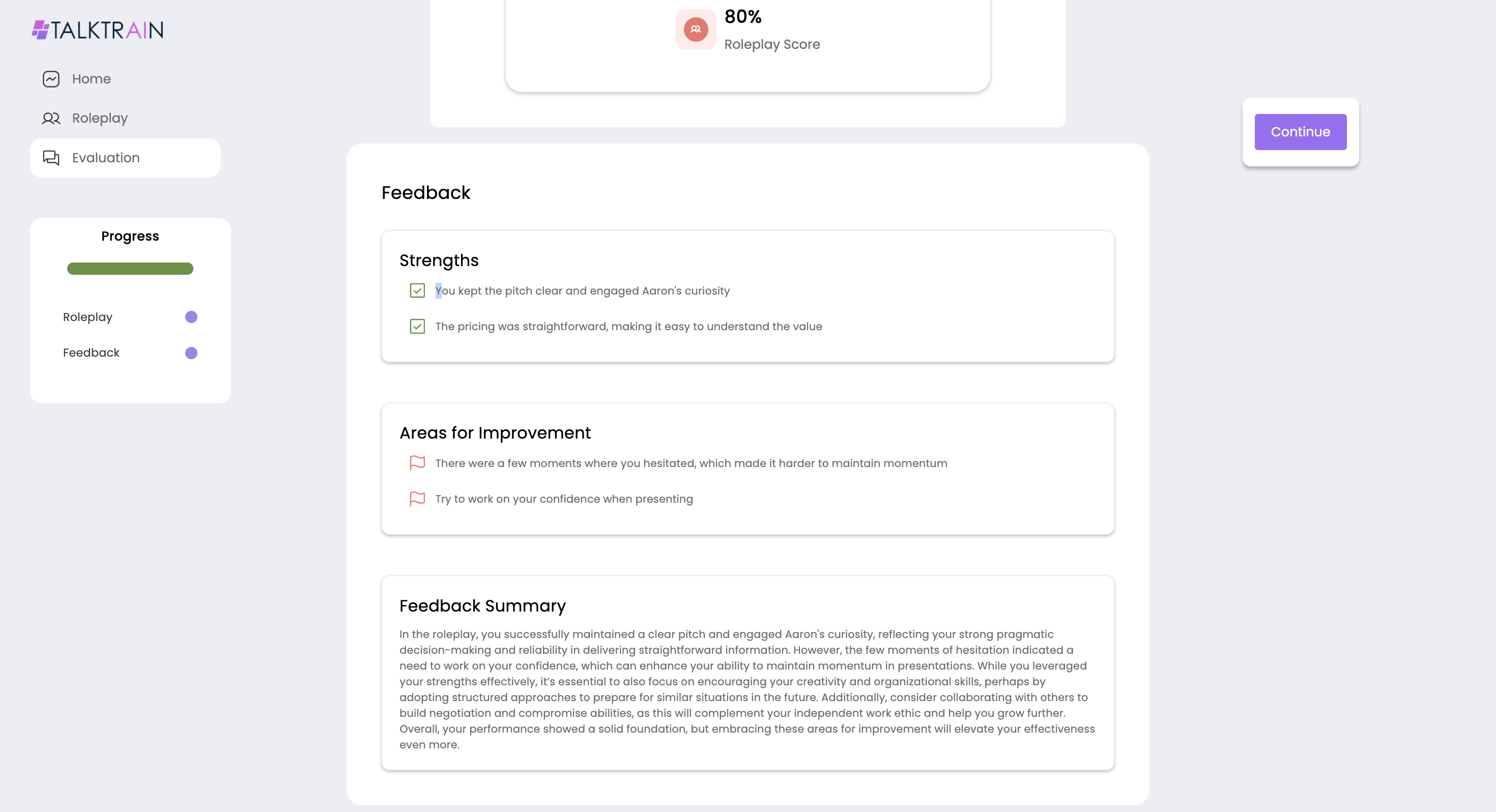1496x812 pixels.
Task: Open the Evaluation menu item
Action: point(126,158)
